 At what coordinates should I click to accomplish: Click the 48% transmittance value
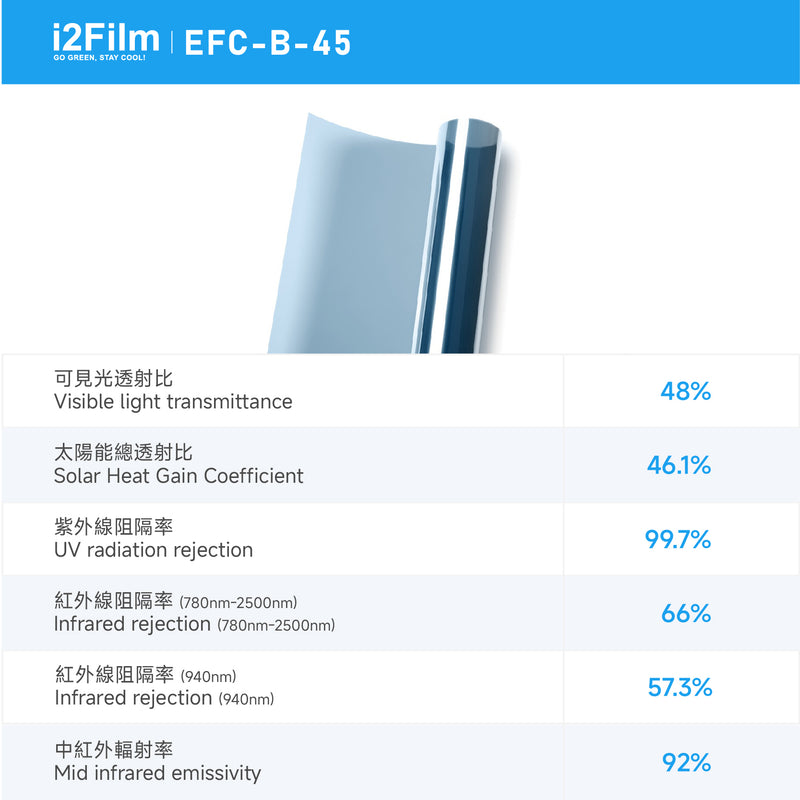coord(685,391)
